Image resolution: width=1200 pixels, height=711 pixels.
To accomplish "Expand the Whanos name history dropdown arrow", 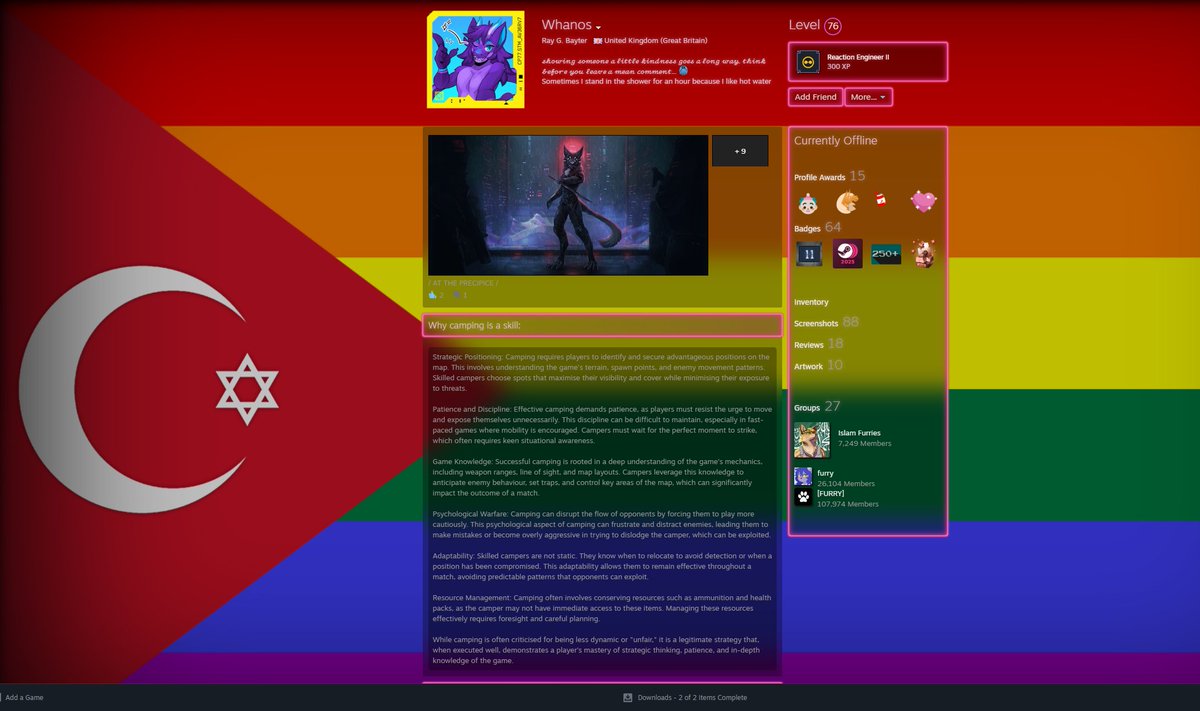I will (x=598, y=27).
